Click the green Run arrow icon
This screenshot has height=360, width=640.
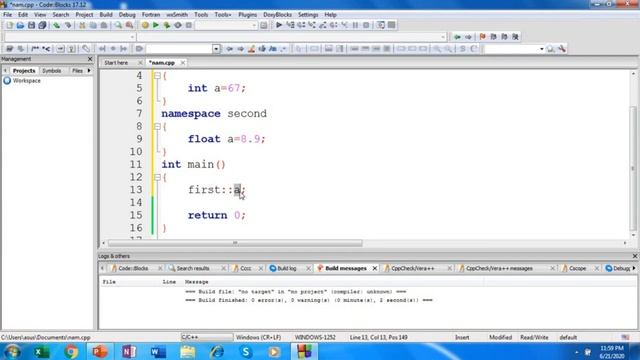click(156, 25)
